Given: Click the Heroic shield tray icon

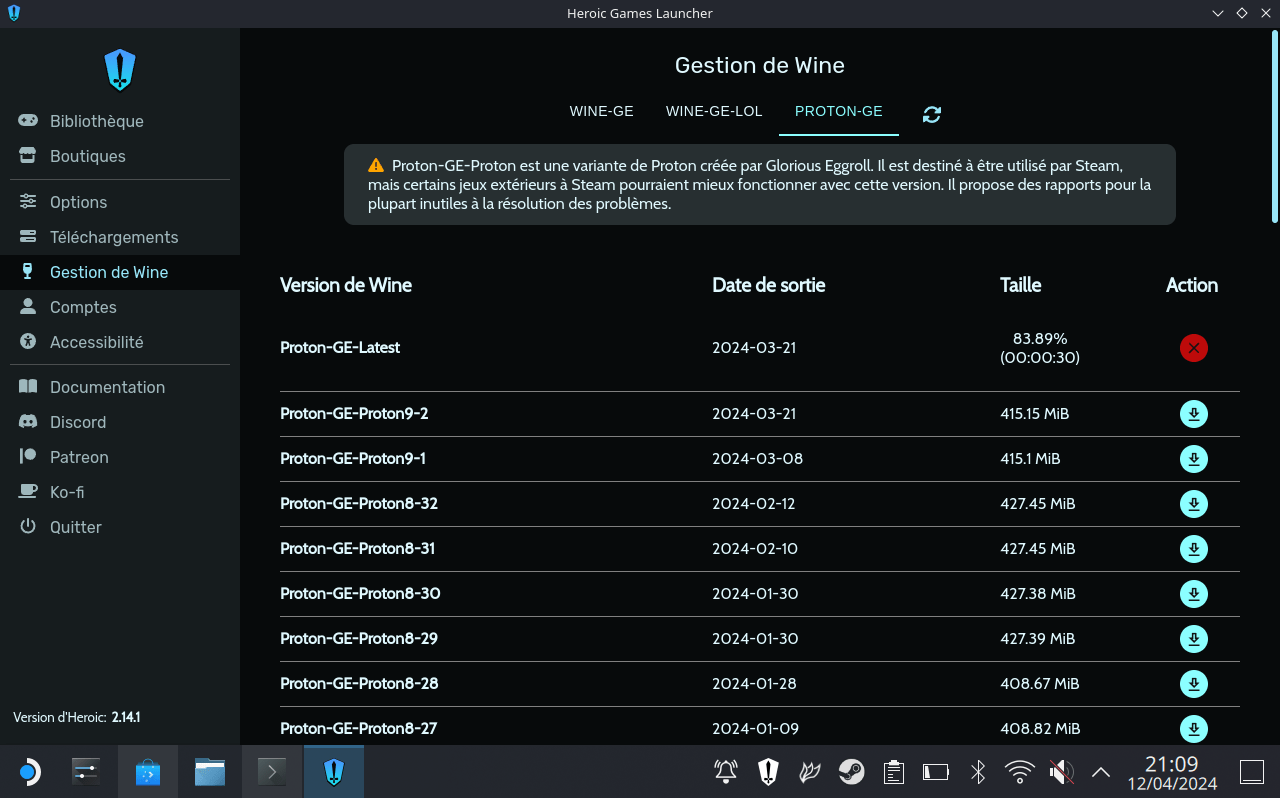Looking at the screenshot, I should tap(768, 771).
